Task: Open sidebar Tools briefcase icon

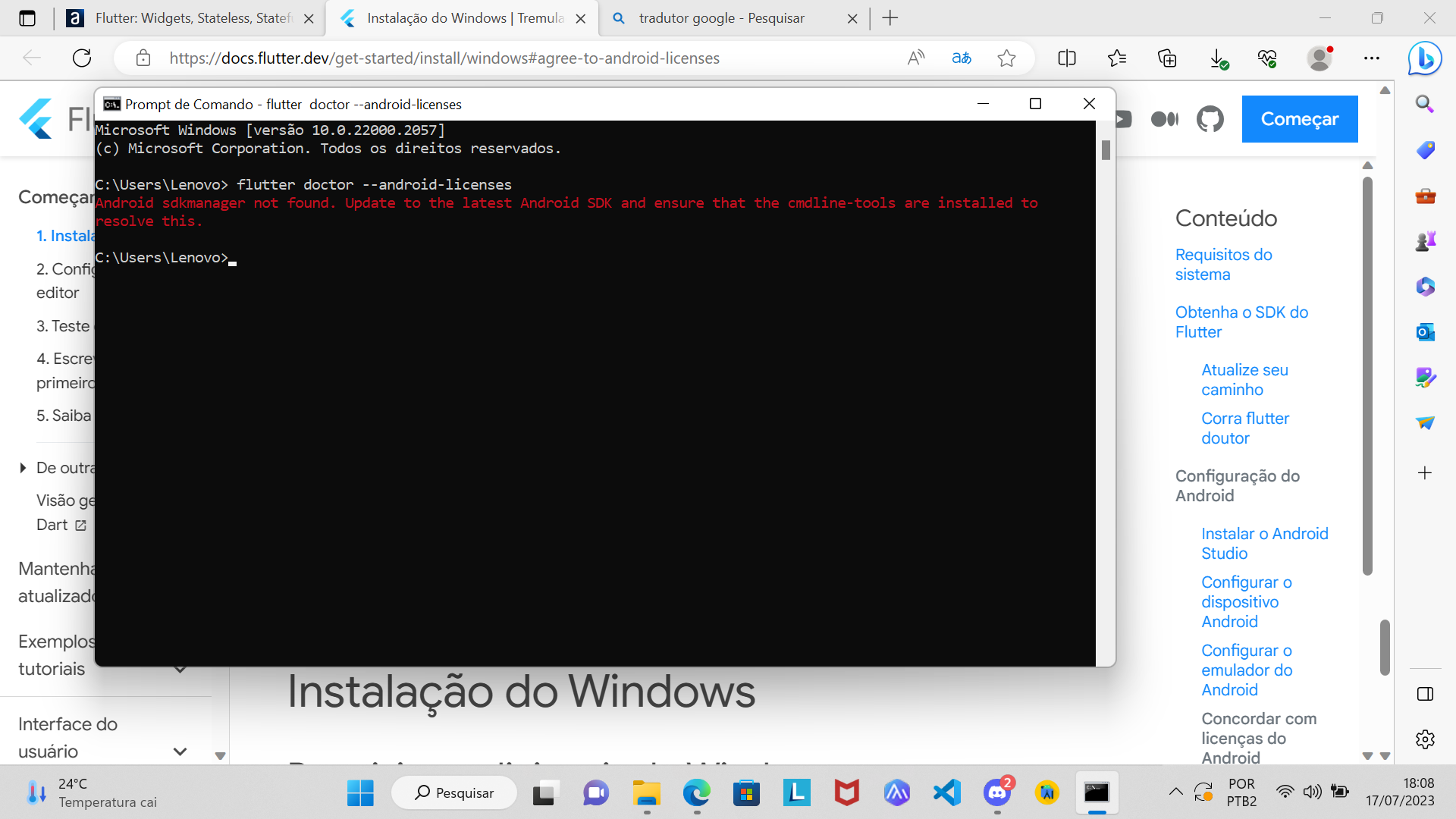Action: [x=1425, y=196]
